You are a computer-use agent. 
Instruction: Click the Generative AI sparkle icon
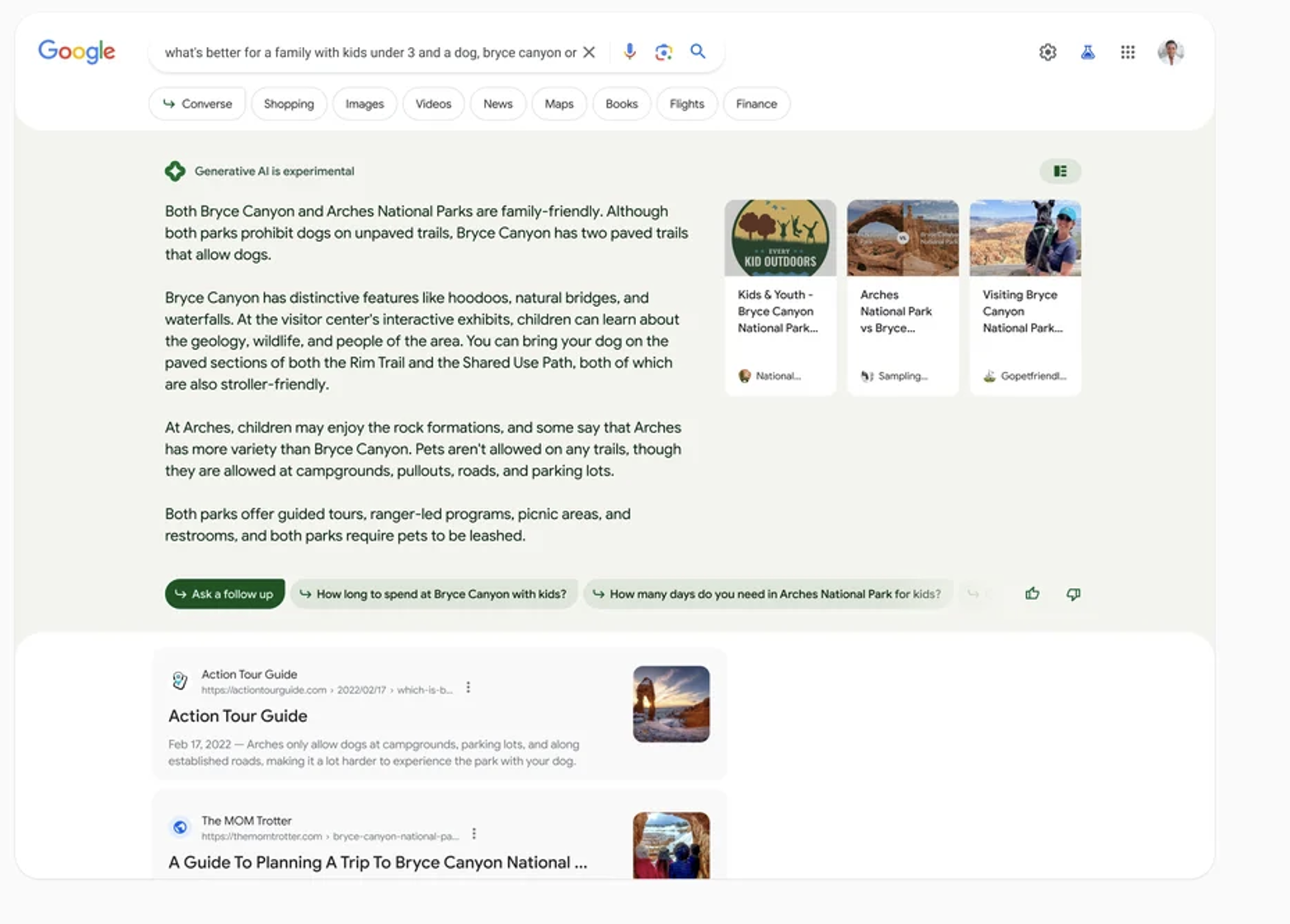point(175,171)
